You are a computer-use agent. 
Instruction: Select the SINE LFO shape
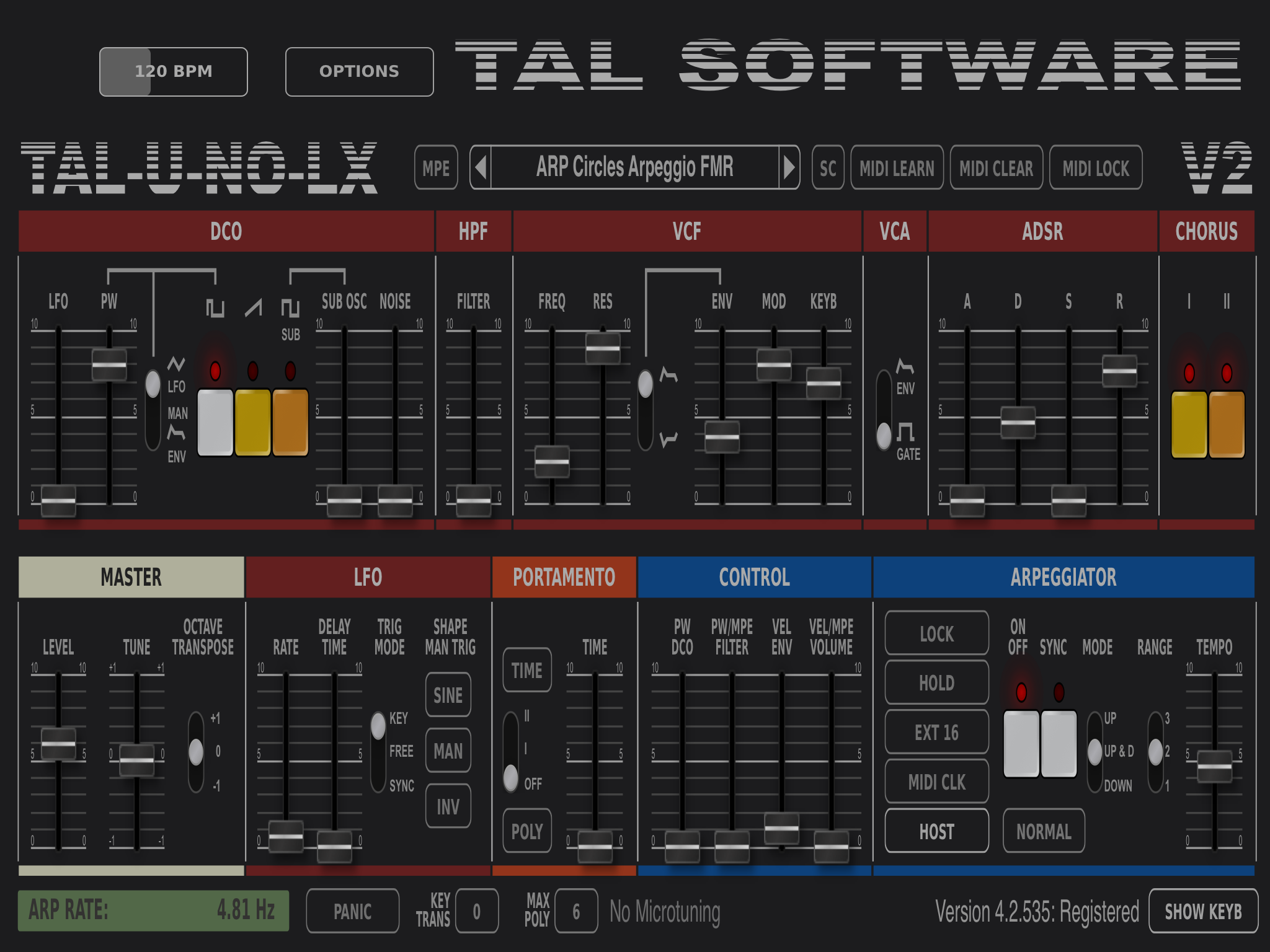448,695
